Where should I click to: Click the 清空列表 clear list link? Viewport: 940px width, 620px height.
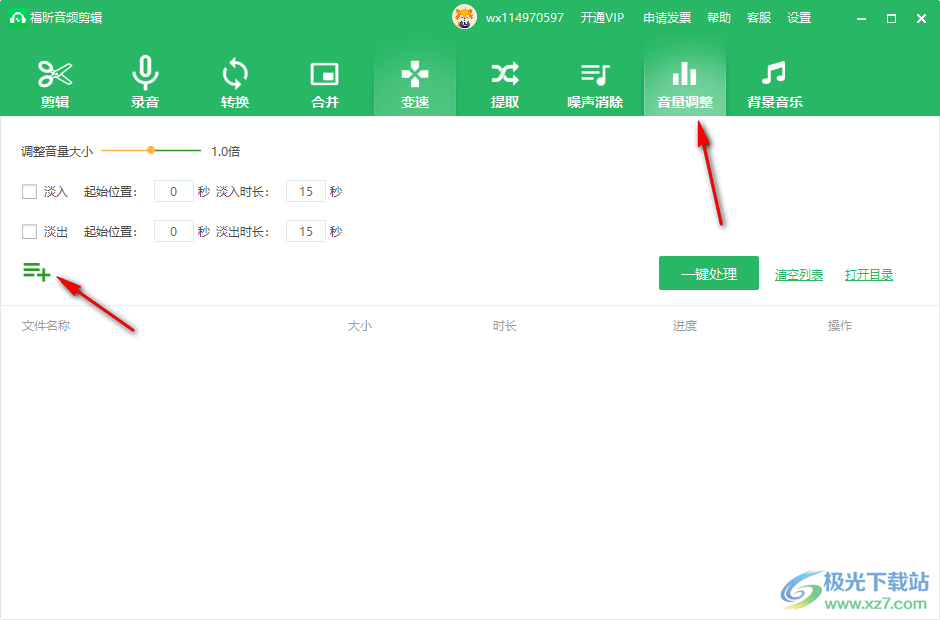(799, 275)
